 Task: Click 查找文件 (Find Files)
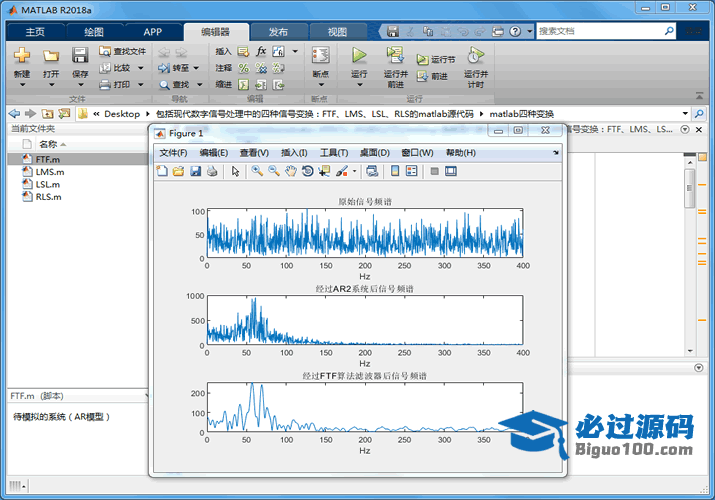(x=123, y=52)
